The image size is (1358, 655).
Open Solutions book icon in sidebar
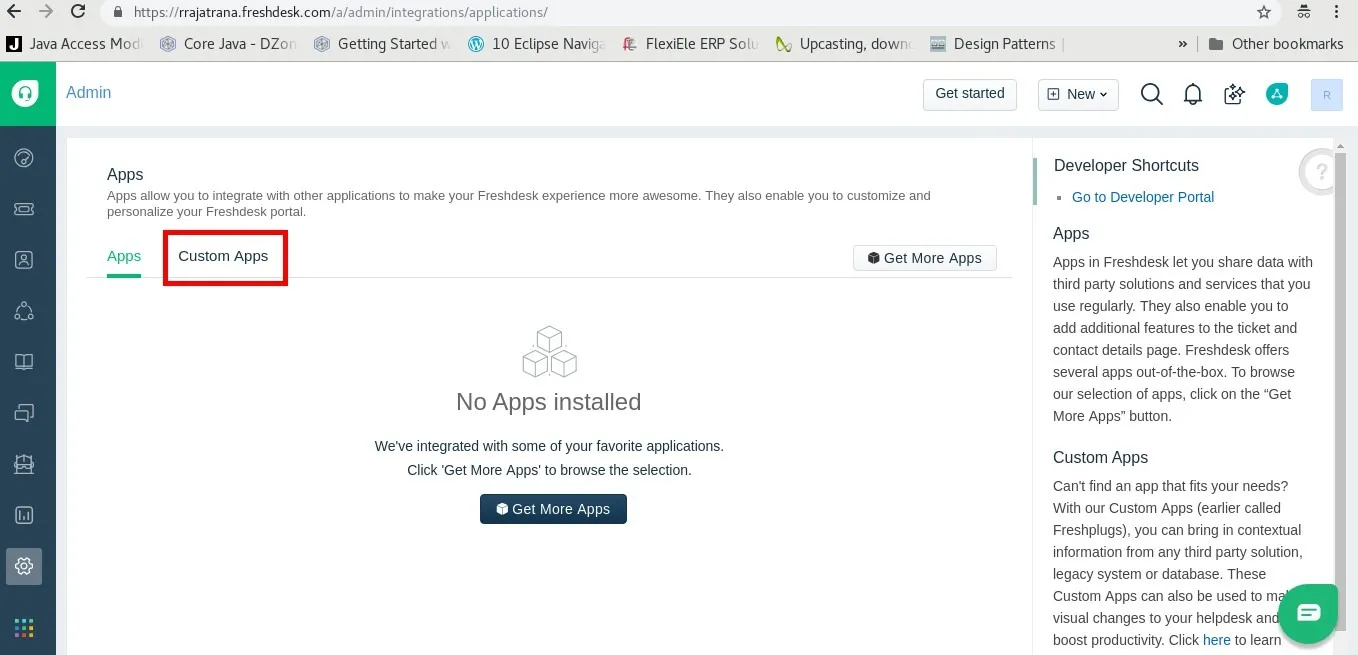[x=24, y=362]
